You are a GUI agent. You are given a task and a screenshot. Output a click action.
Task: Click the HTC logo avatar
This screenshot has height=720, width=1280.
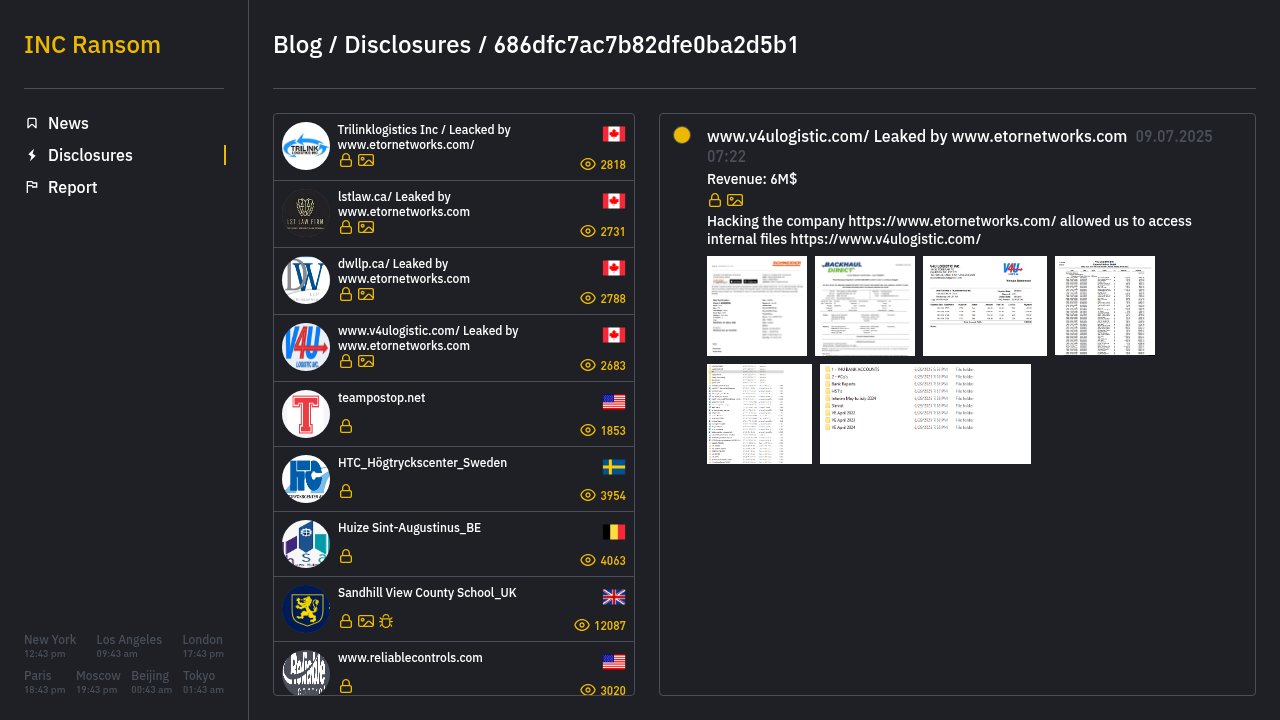pos(306,479)
